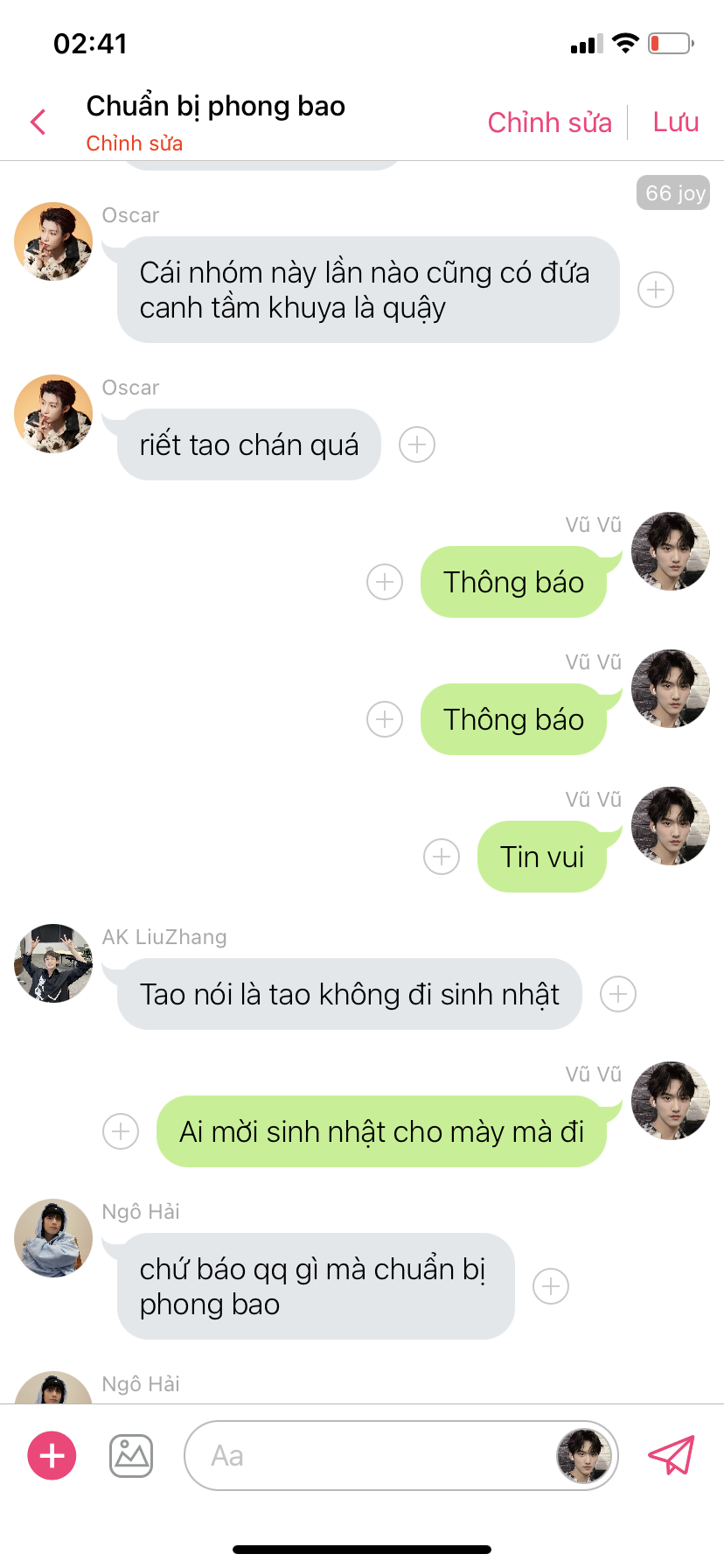Viewport: 724px width, 1568px height.
Task: Tap Ngô Hải's avatar beside 'phong bao'
Action: click(x=53, y=1238)
